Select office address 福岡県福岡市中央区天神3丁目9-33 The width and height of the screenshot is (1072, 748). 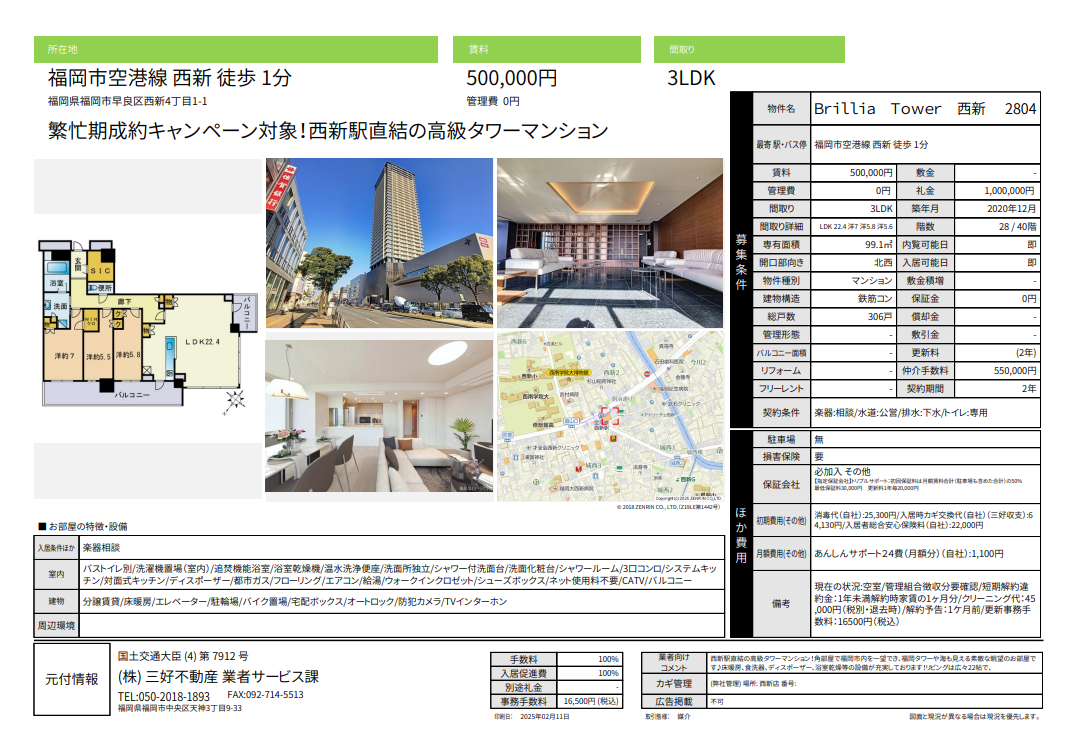pos(180,708)
